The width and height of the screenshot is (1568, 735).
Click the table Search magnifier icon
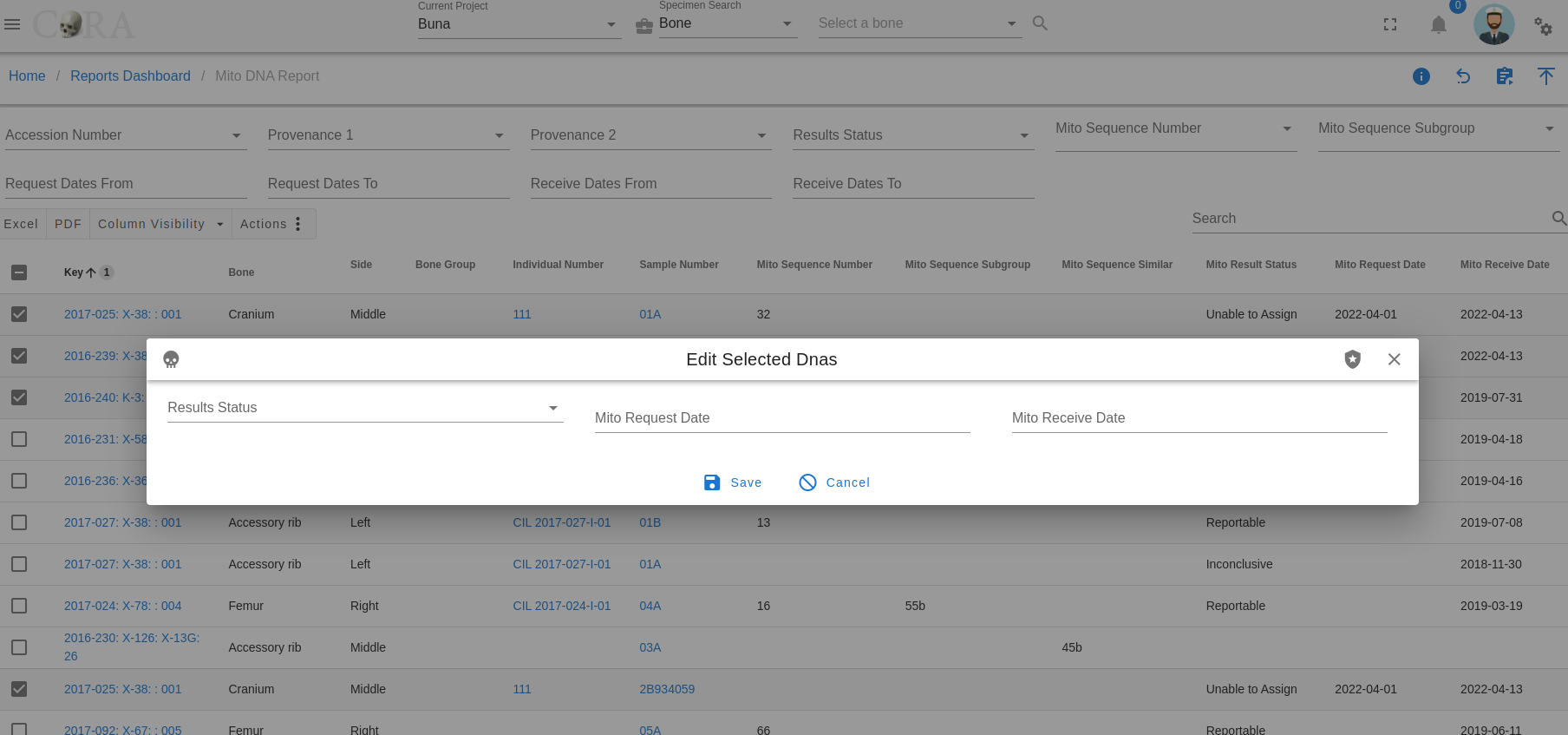coord(1558,219)
